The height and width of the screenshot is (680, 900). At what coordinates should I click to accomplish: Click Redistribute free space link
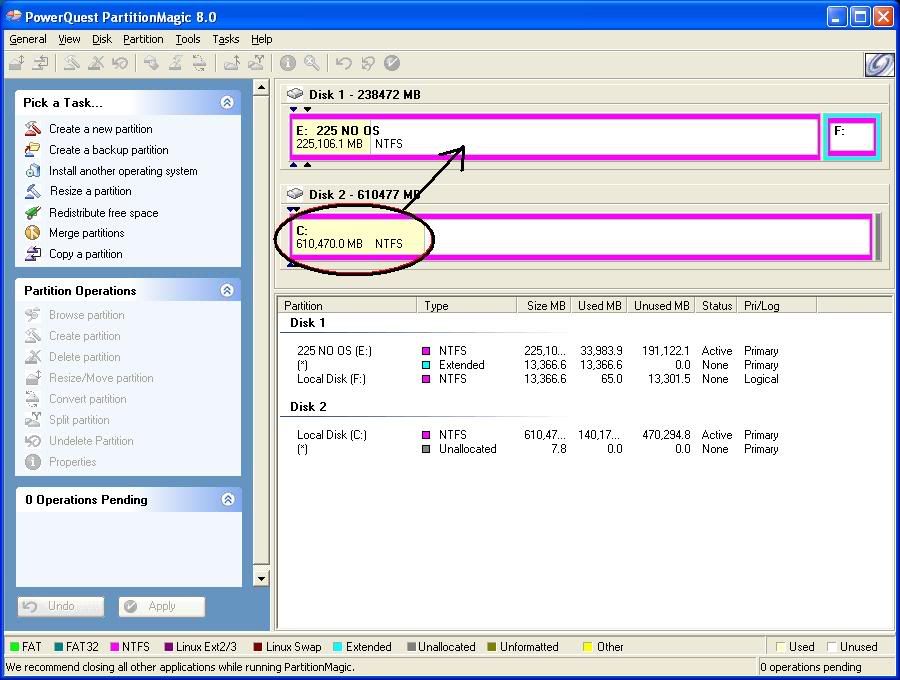point(103,212)
